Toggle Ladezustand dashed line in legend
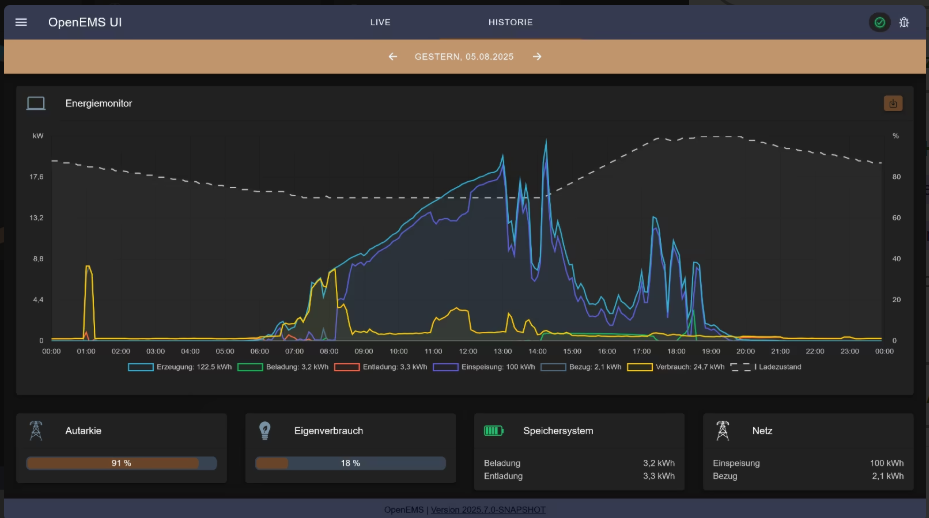The height and width of the screenshot is (518, 929). point(765,367)
